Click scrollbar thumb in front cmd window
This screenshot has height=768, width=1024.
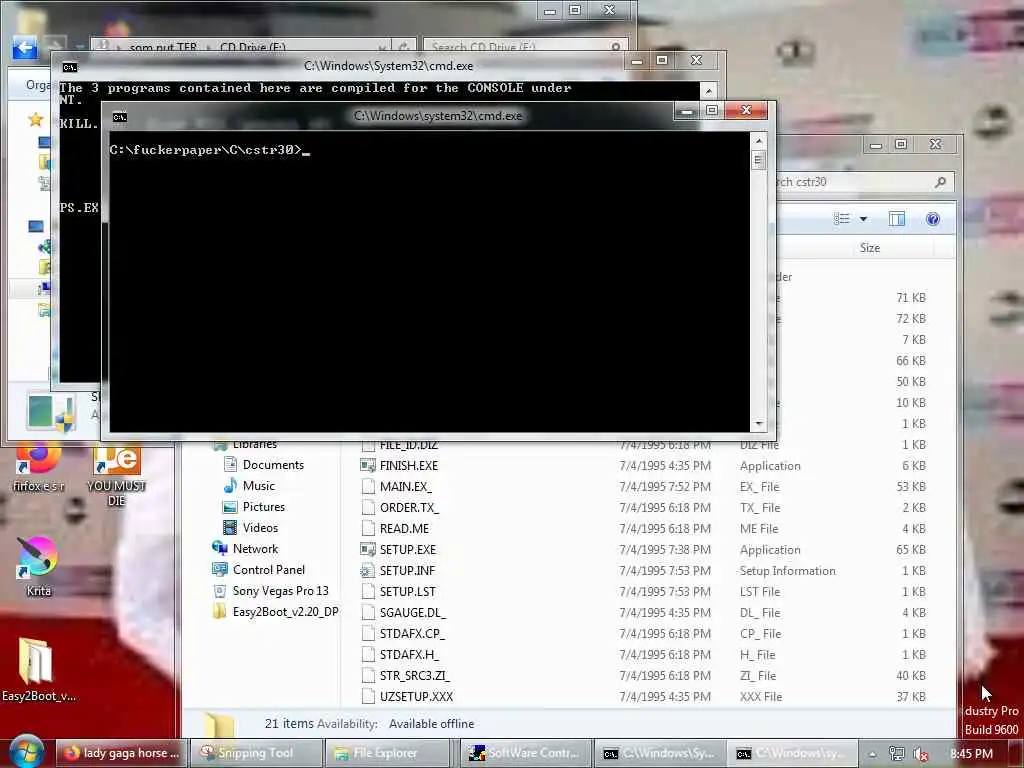[x=758, y=161]
